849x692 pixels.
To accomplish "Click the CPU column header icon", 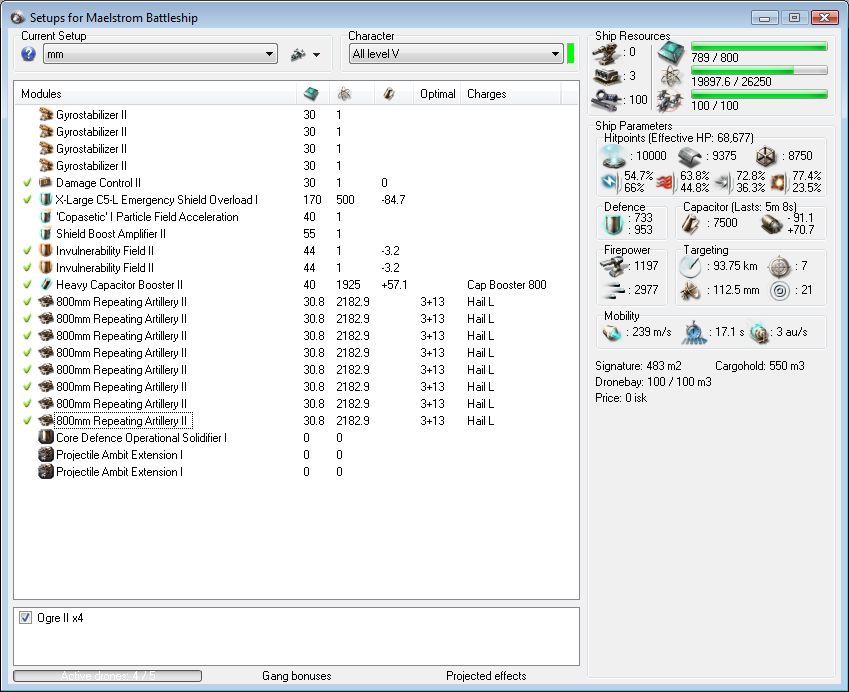I will 311,94.
